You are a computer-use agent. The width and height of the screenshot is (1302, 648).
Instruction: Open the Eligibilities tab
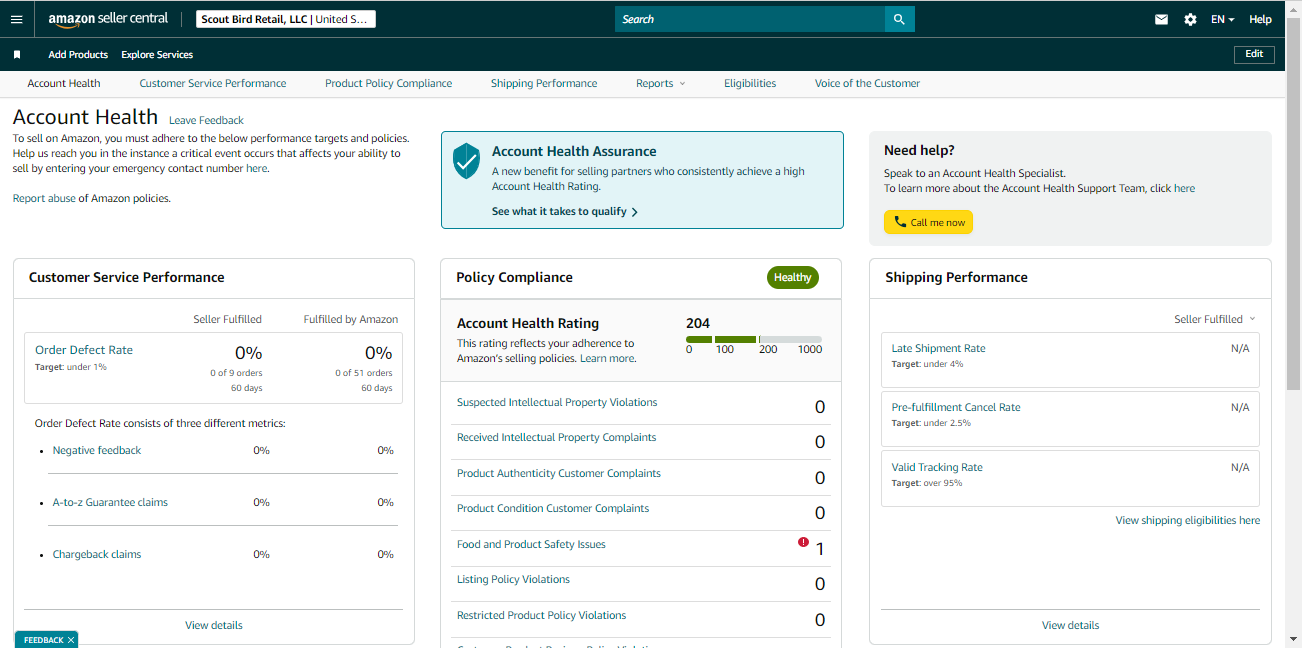[750, 83]
